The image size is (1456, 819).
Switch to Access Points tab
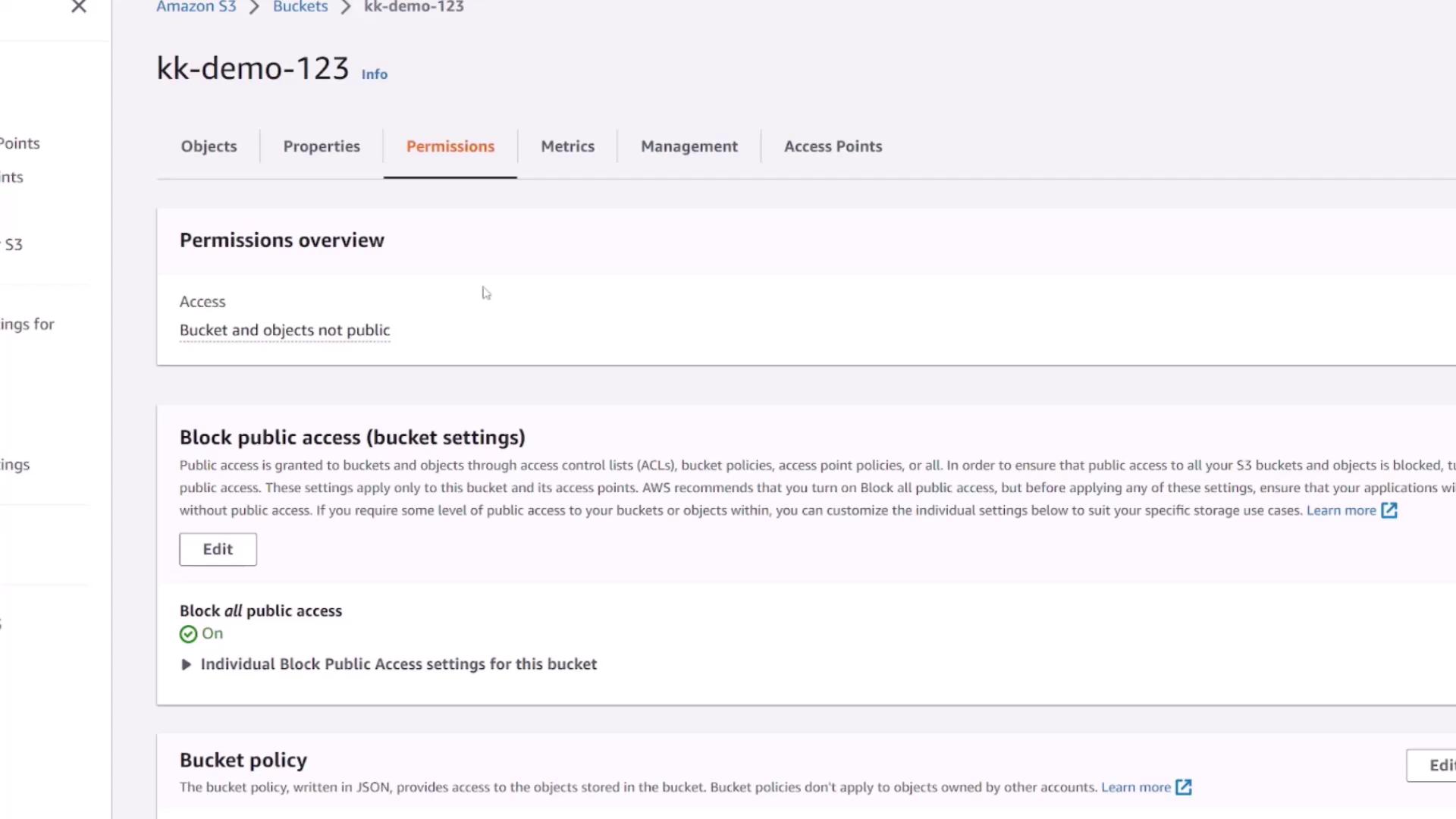(x=833, y=146)
